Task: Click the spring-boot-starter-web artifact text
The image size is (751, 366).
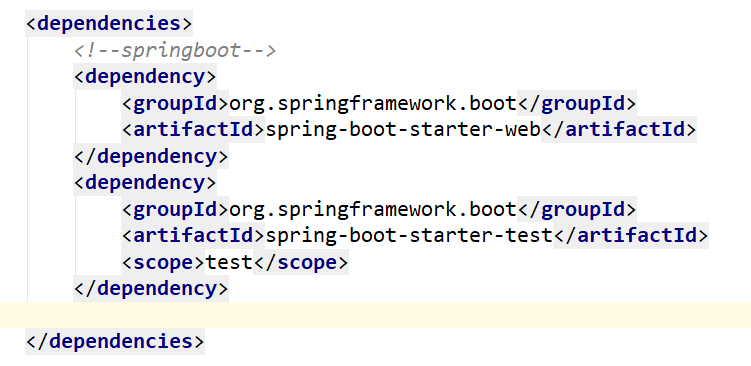Action: click(x=403, y=130)
